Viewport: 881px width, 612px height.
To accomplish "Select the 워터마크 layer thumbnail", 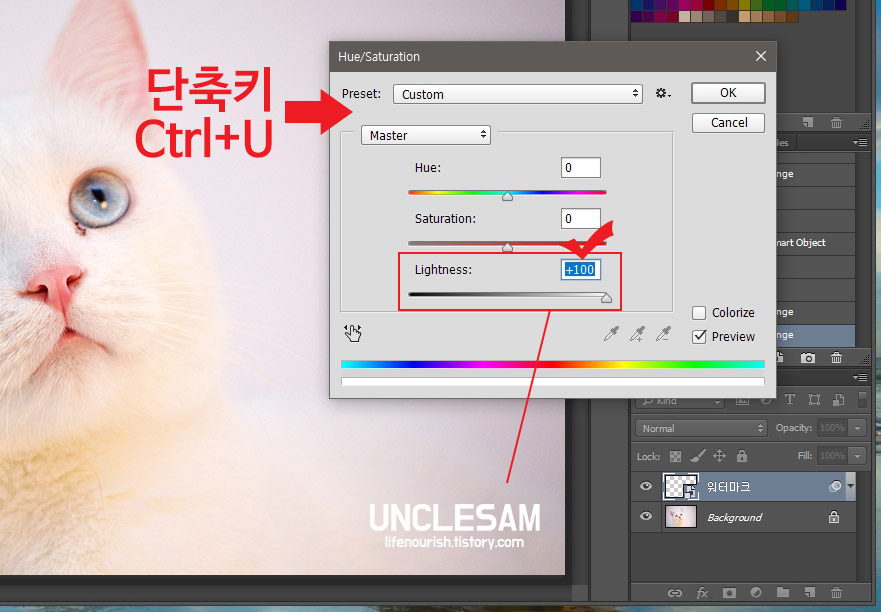I will [x=680, y=487].
